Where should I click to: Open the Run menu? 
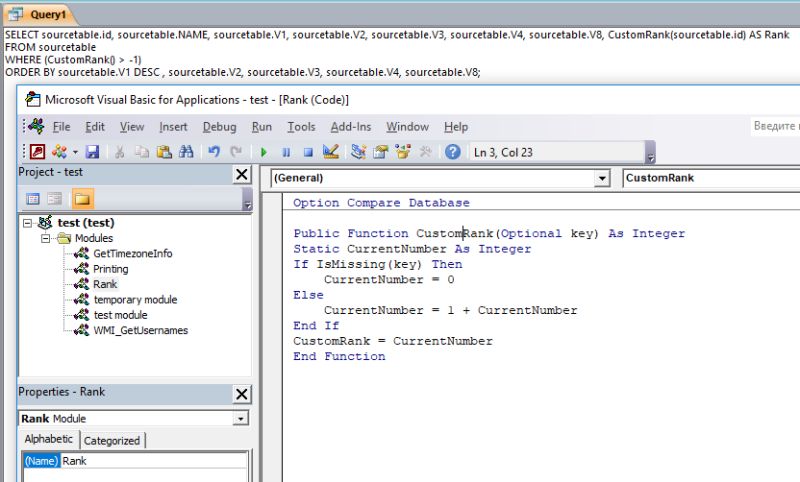click(262, 126)
